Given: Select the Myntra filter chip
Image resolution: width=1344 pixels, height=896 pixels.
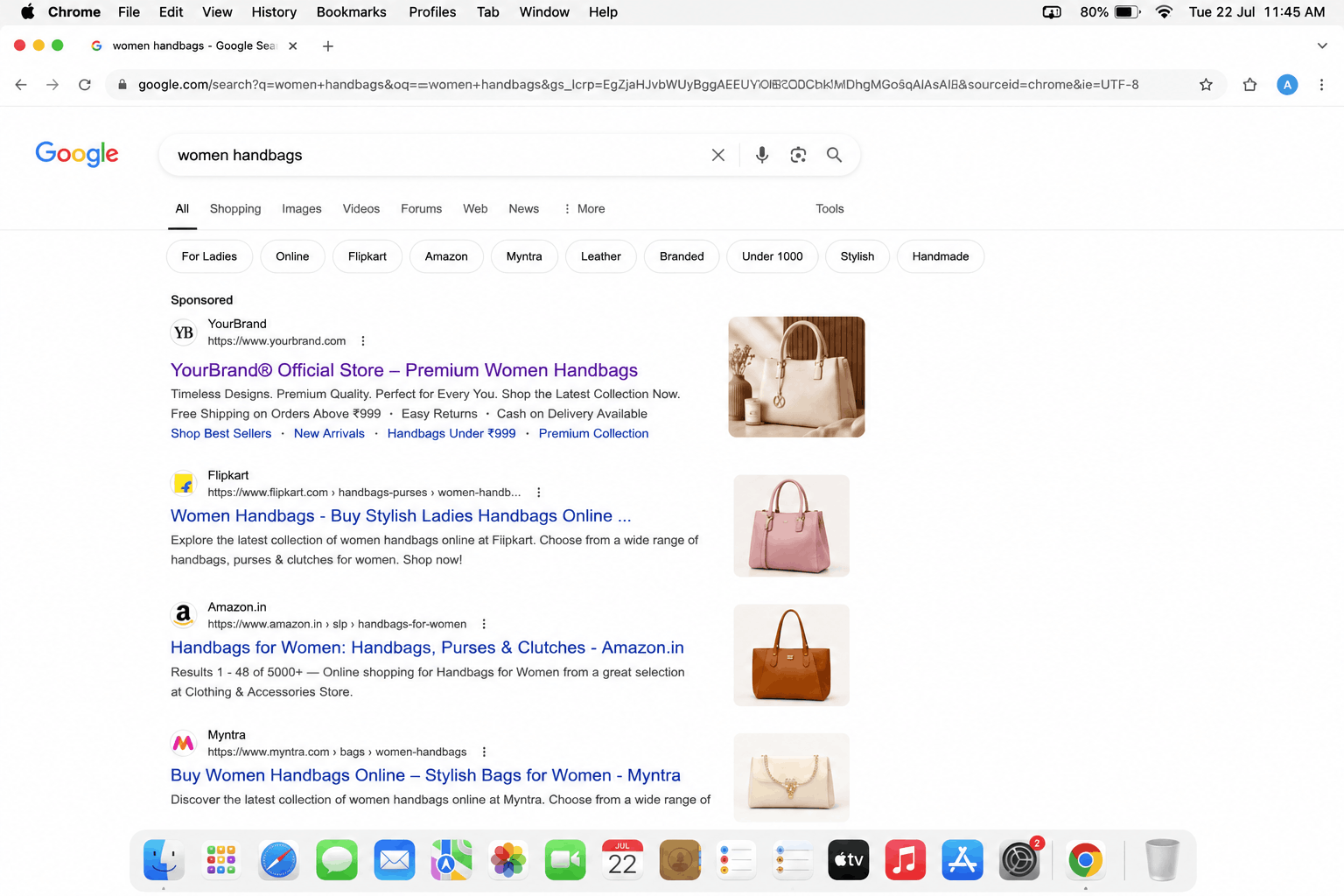Looking at the screenshot, I should pos(524,256).
